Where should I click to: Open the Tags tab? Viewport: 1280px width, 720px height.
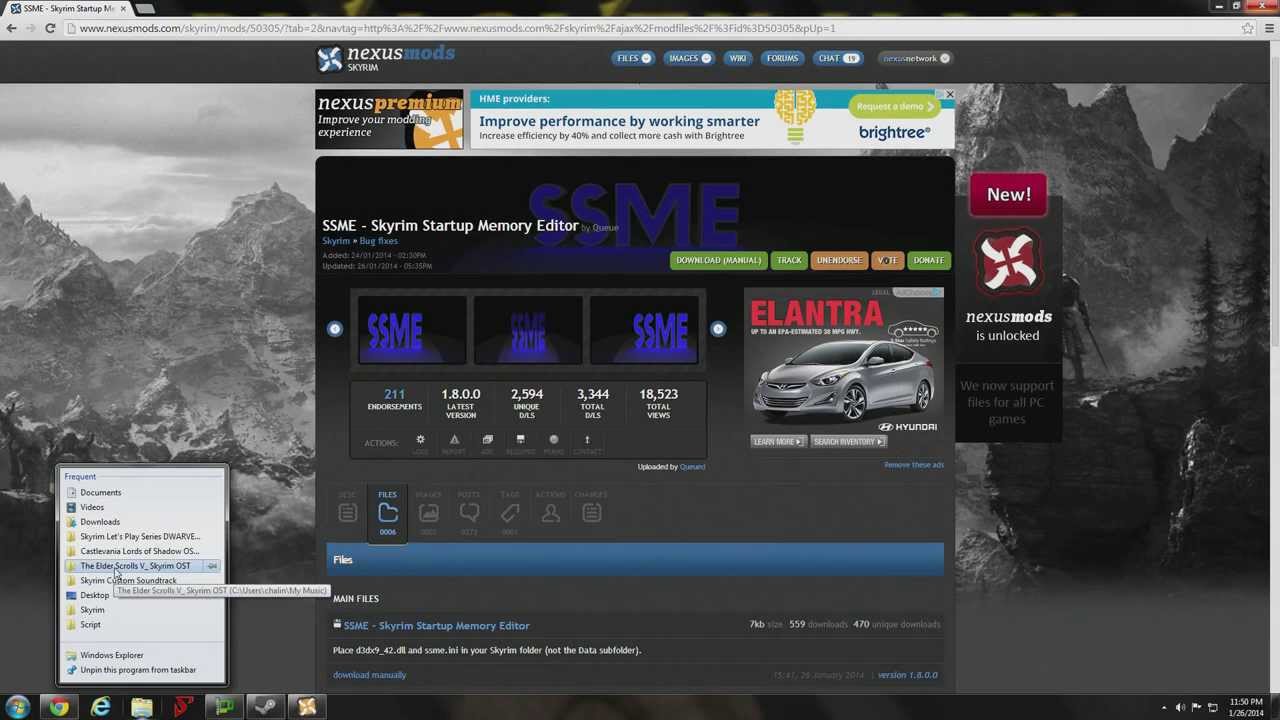[x=510, y=513]
